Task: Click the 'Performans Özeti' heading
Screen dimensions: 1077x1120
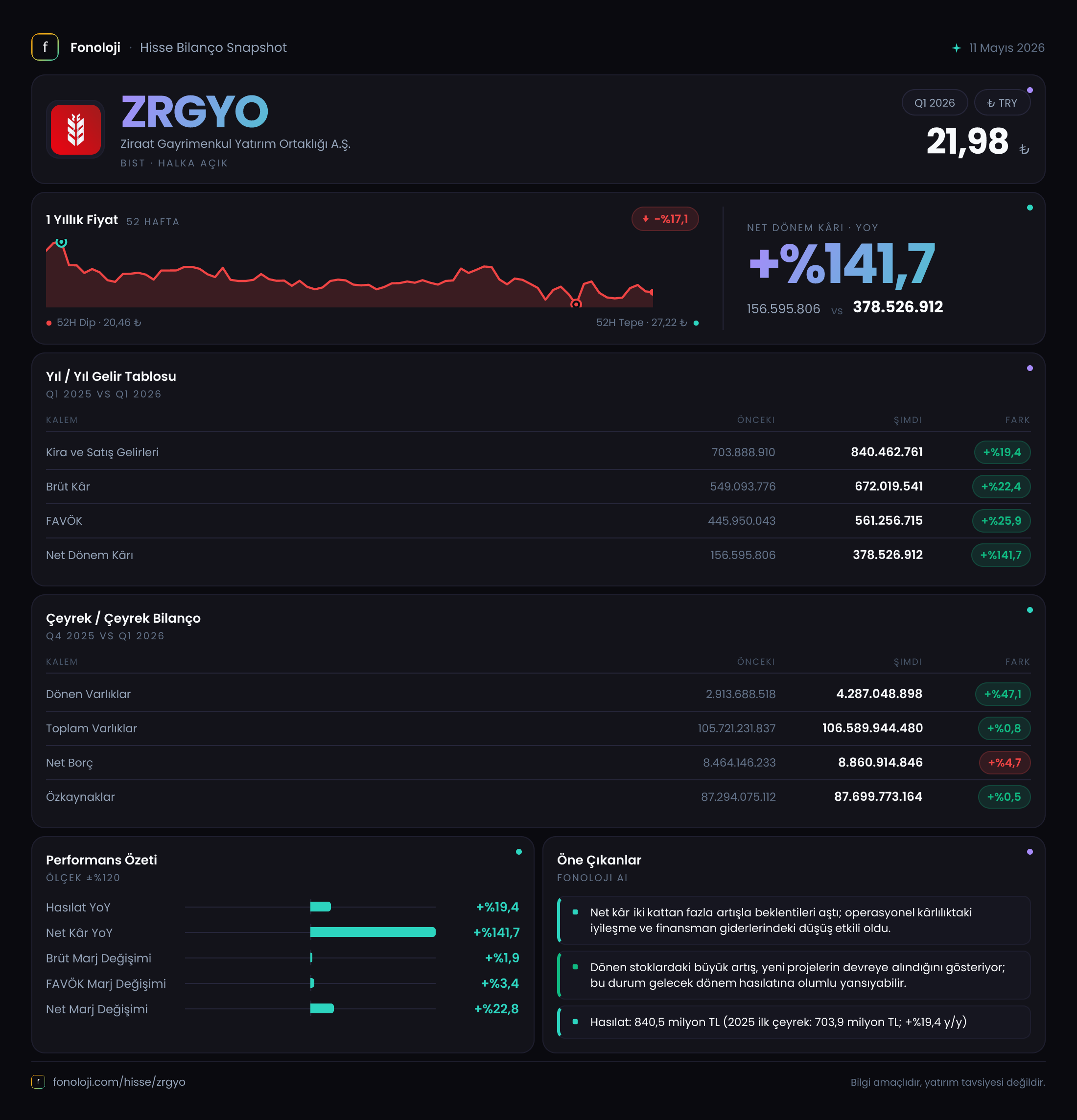Action: coord(102,860)
